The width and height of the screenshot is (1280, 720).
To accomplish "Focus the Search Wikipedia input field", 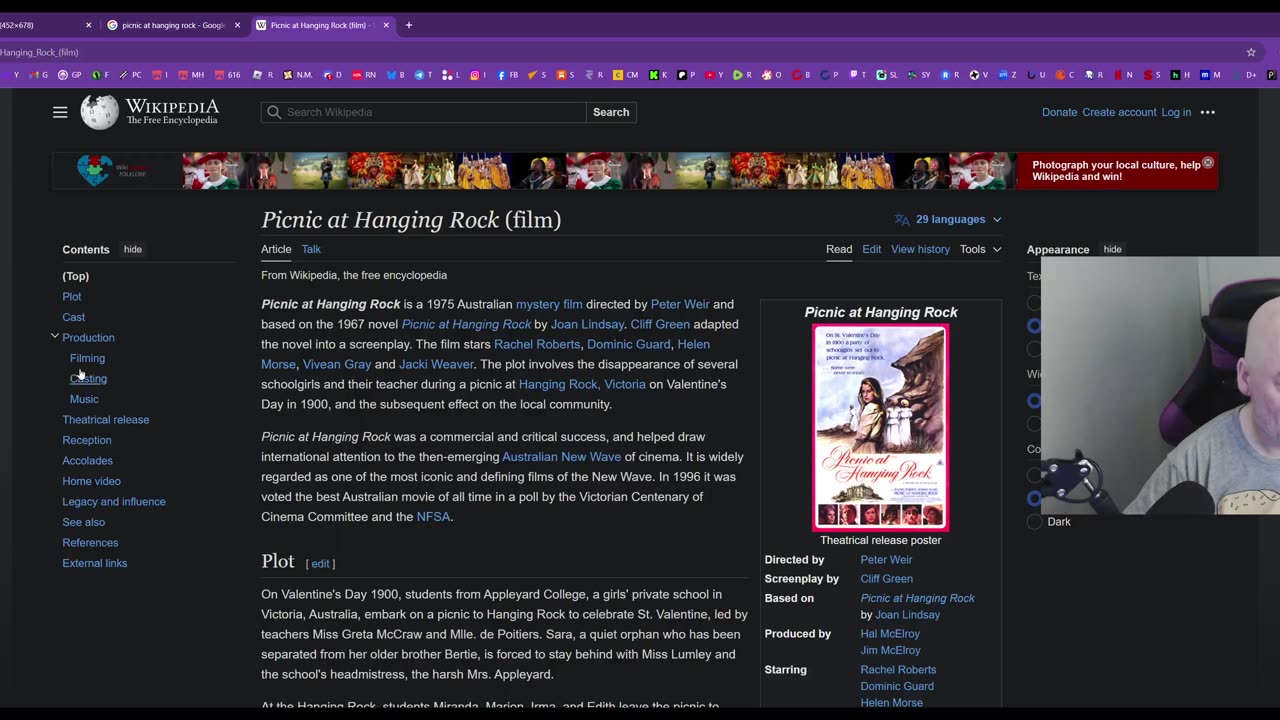I will [x=424, y=112].
